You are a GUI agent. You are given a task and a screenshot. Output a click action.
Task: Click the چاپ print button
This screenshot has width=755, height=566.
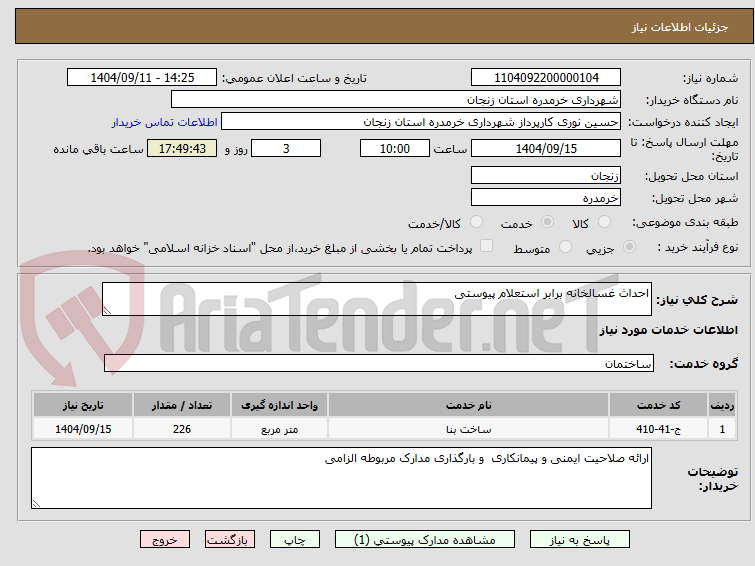295,540
